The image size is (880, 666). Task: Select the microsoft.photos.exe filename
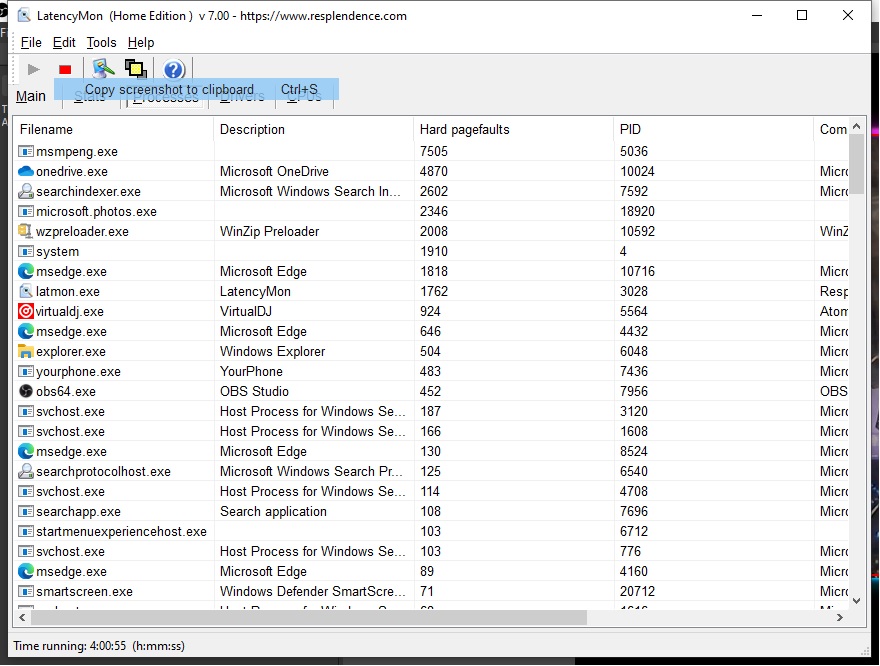[96, 212]
